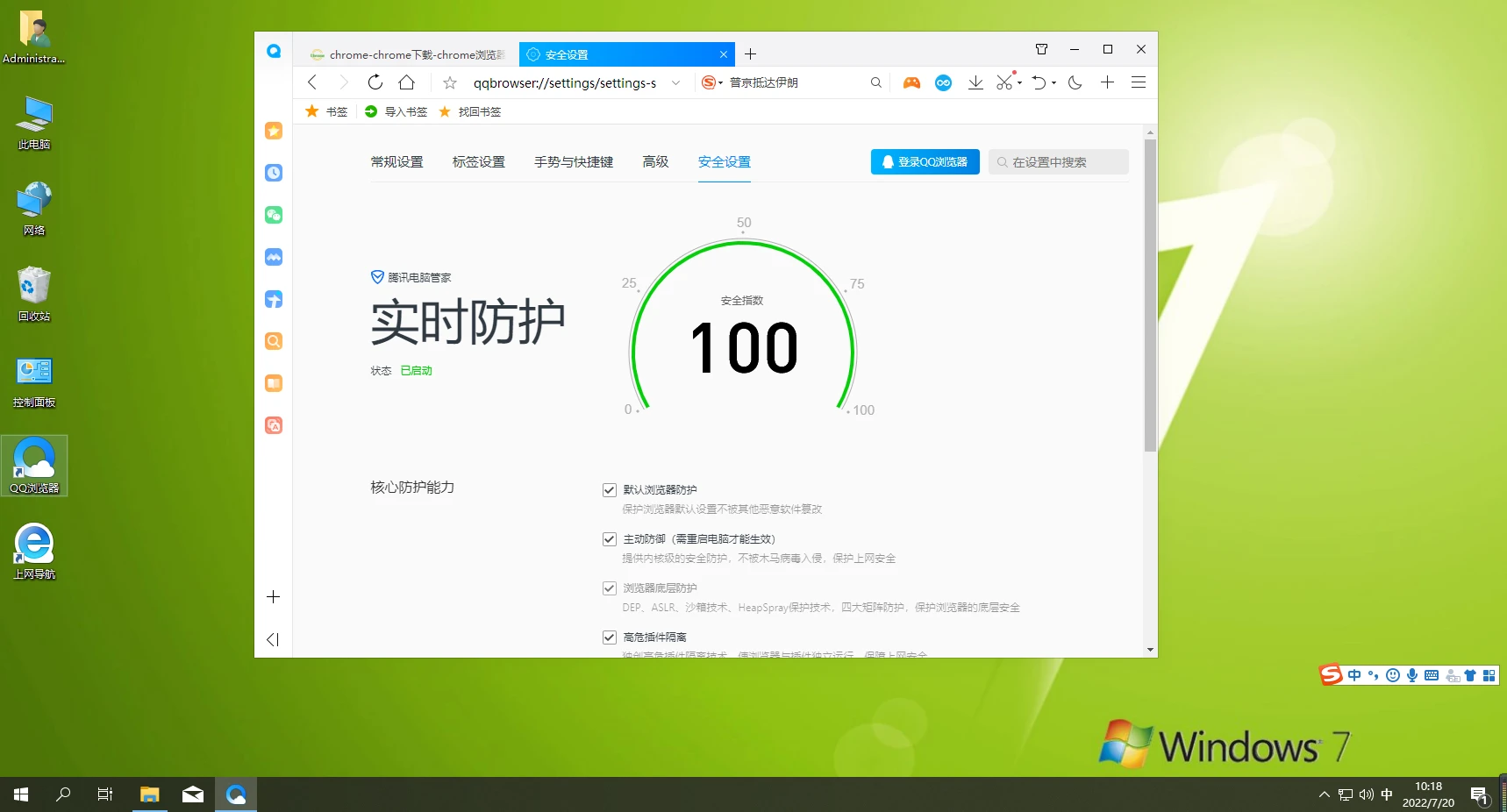This screenshot has width=1507, height=812.
Task: Click the scrollbar down arrow
Action: (x=1151, y=650)
